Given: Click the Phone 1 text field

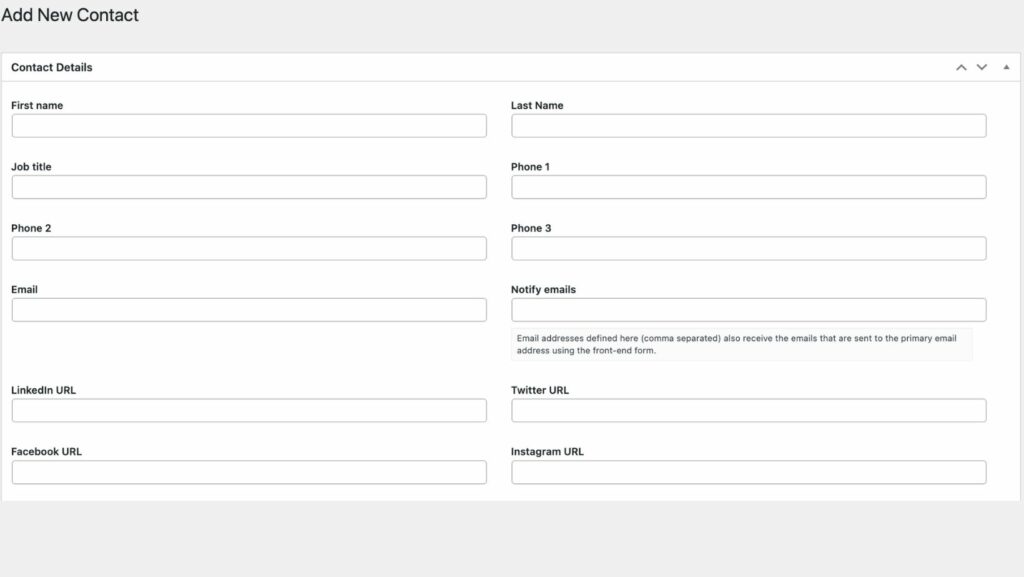Looking at the screenshot, I should coord(748,187).
